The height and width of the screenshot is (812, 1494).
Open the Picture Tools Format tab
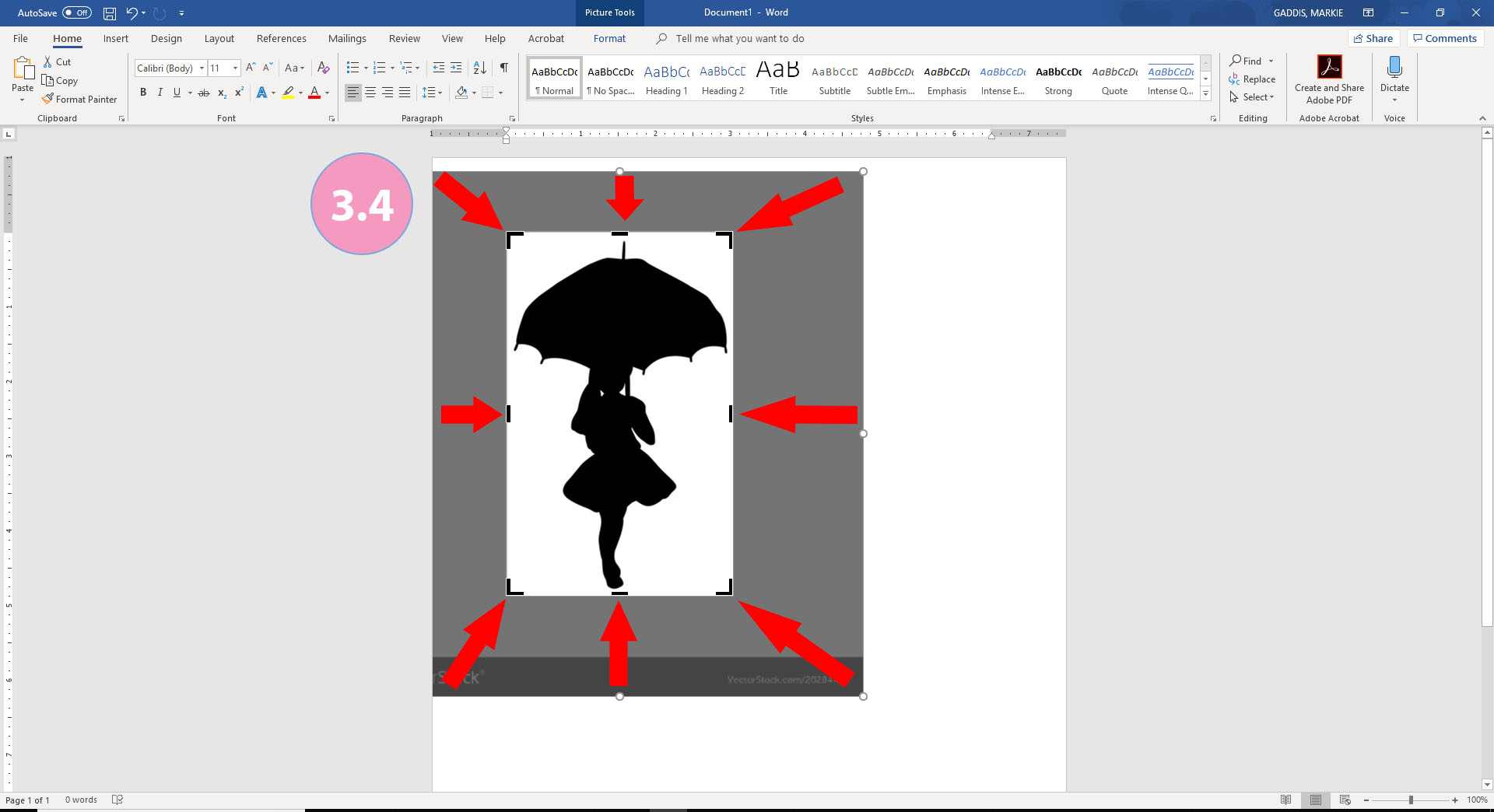(x=609, y=38)
